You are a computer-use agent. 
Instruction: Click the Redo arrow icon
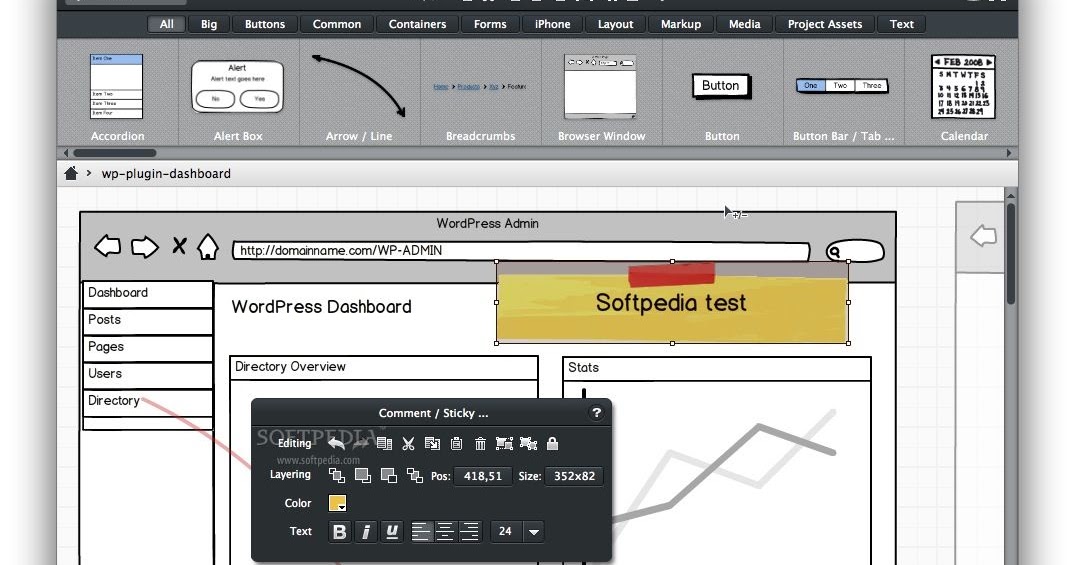[x=361, y=444]
